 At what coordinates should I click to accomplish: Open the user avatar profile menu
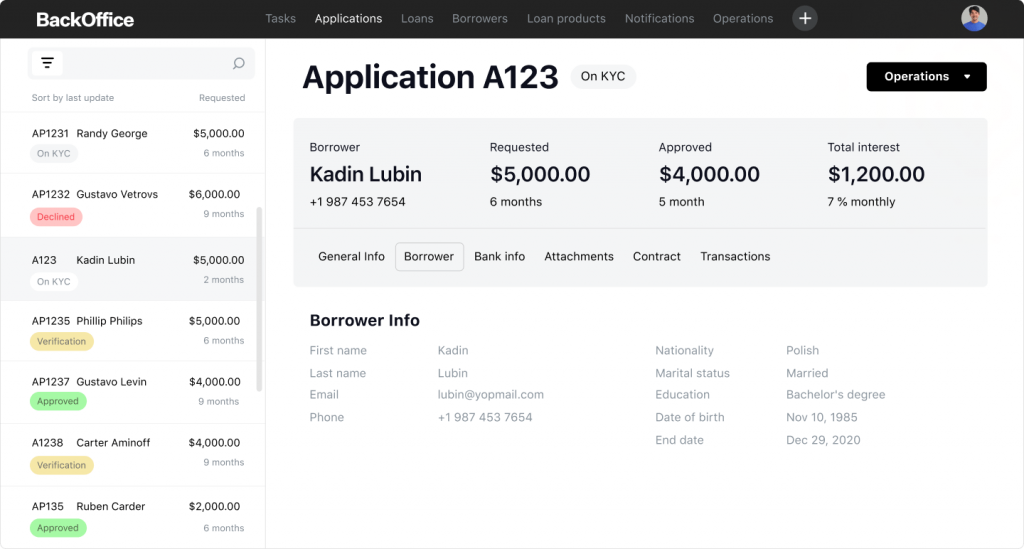(973, 18)
